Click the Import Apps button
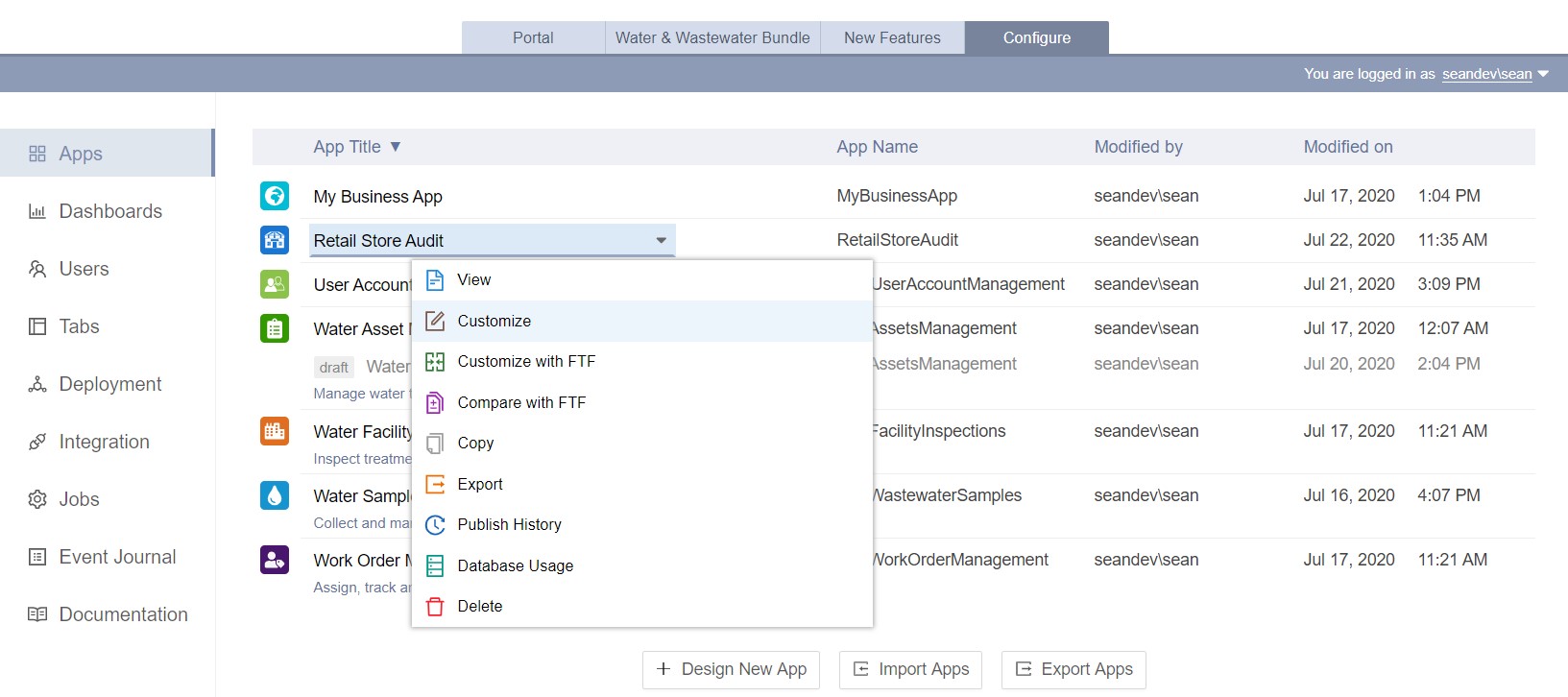The image size is (1568, 697). click(x=910, y=670)
